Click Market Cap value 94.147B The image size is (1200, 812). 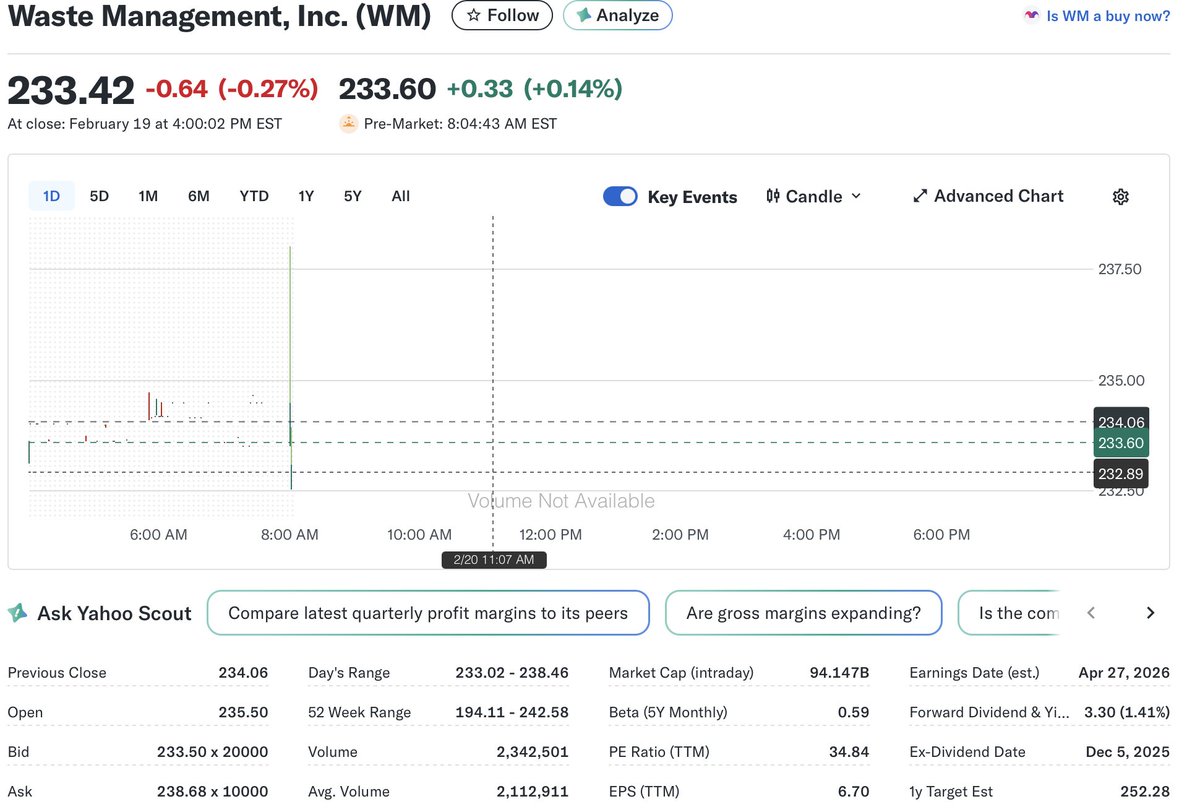pos(839,673)
